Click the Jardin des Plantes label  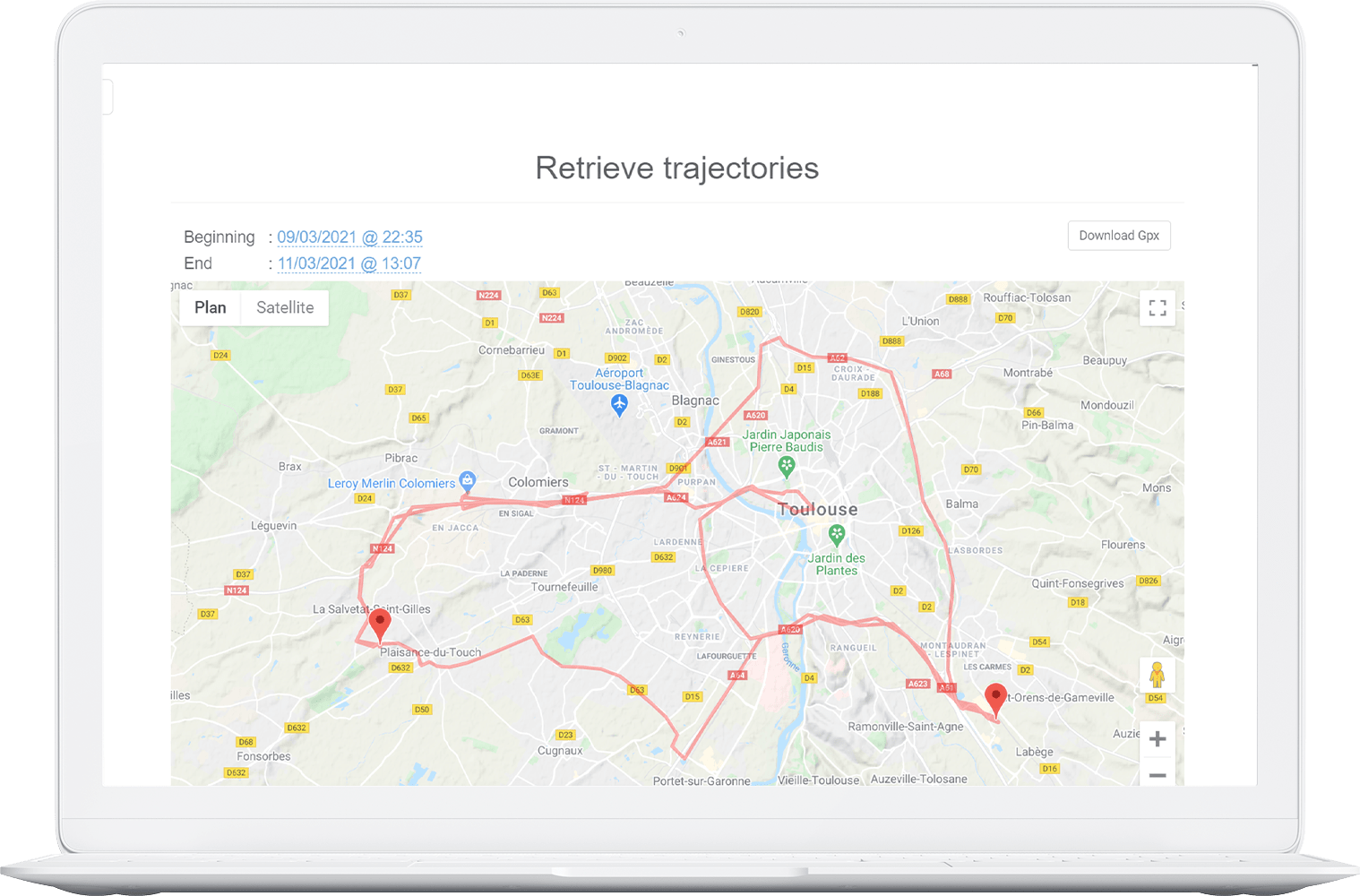[836, 564]
